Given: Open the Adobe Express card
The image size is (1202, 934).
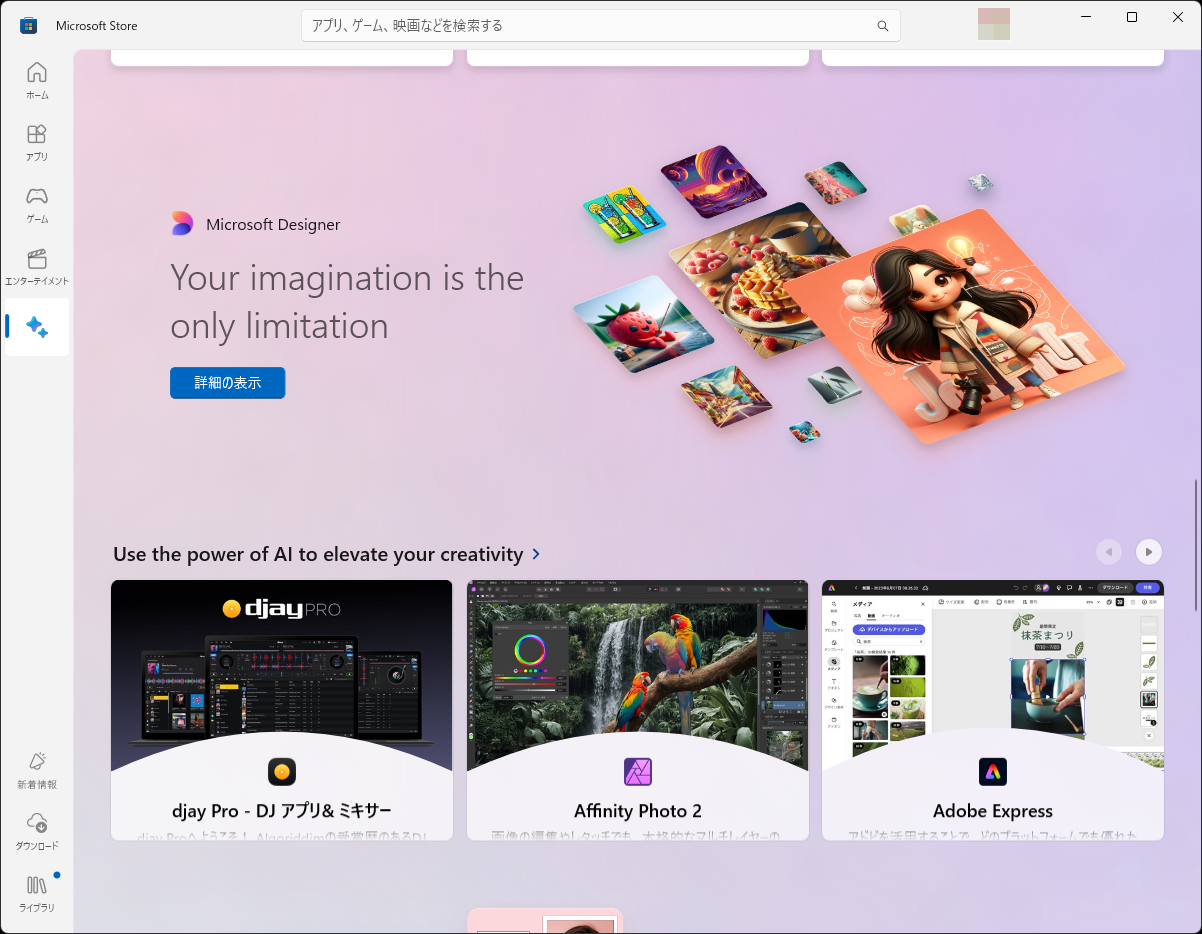Looking at the screenshot, I should [x=992, y=709].
